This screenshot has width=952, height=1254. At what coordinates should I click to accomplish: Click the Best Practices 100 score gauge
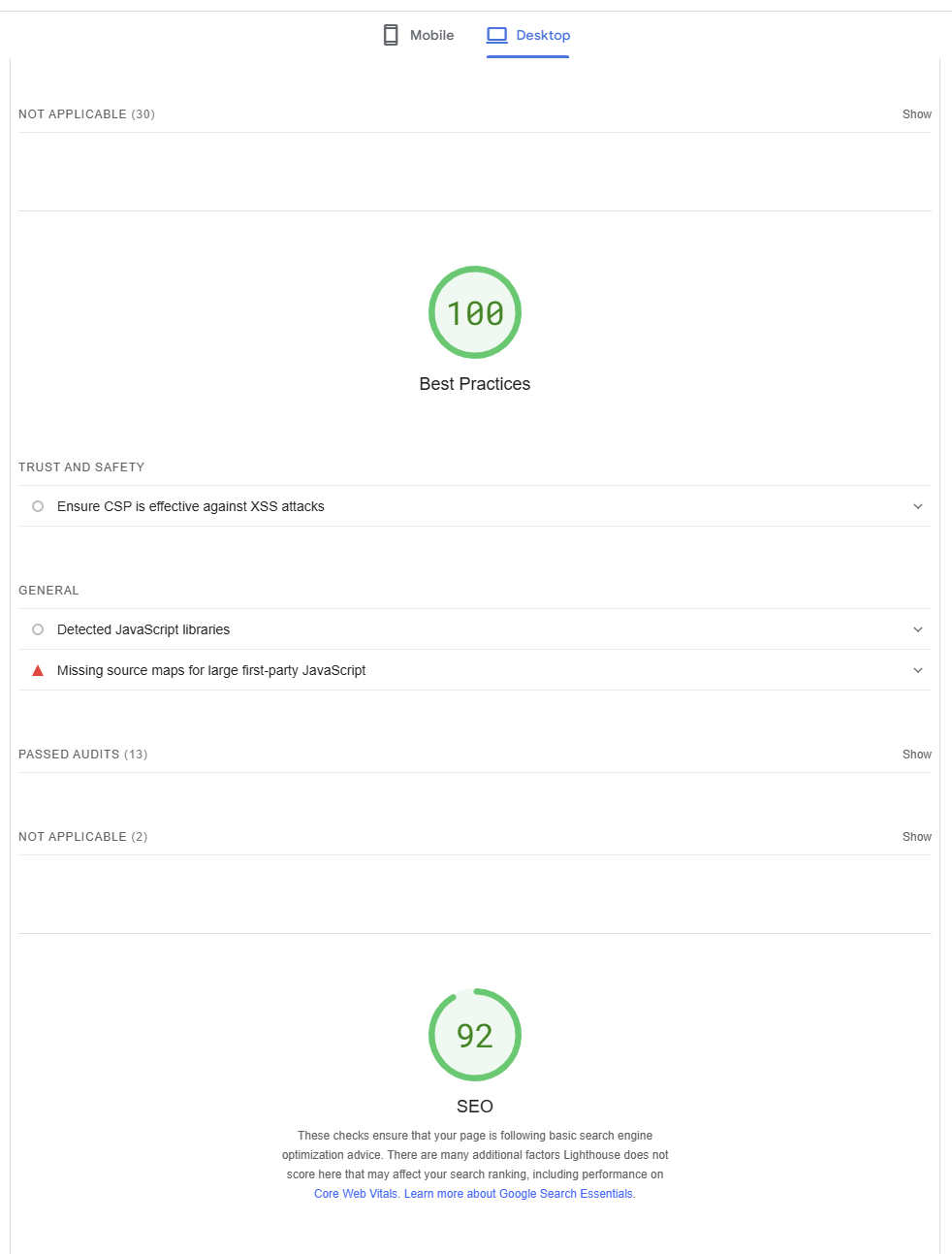click(475, 312)
